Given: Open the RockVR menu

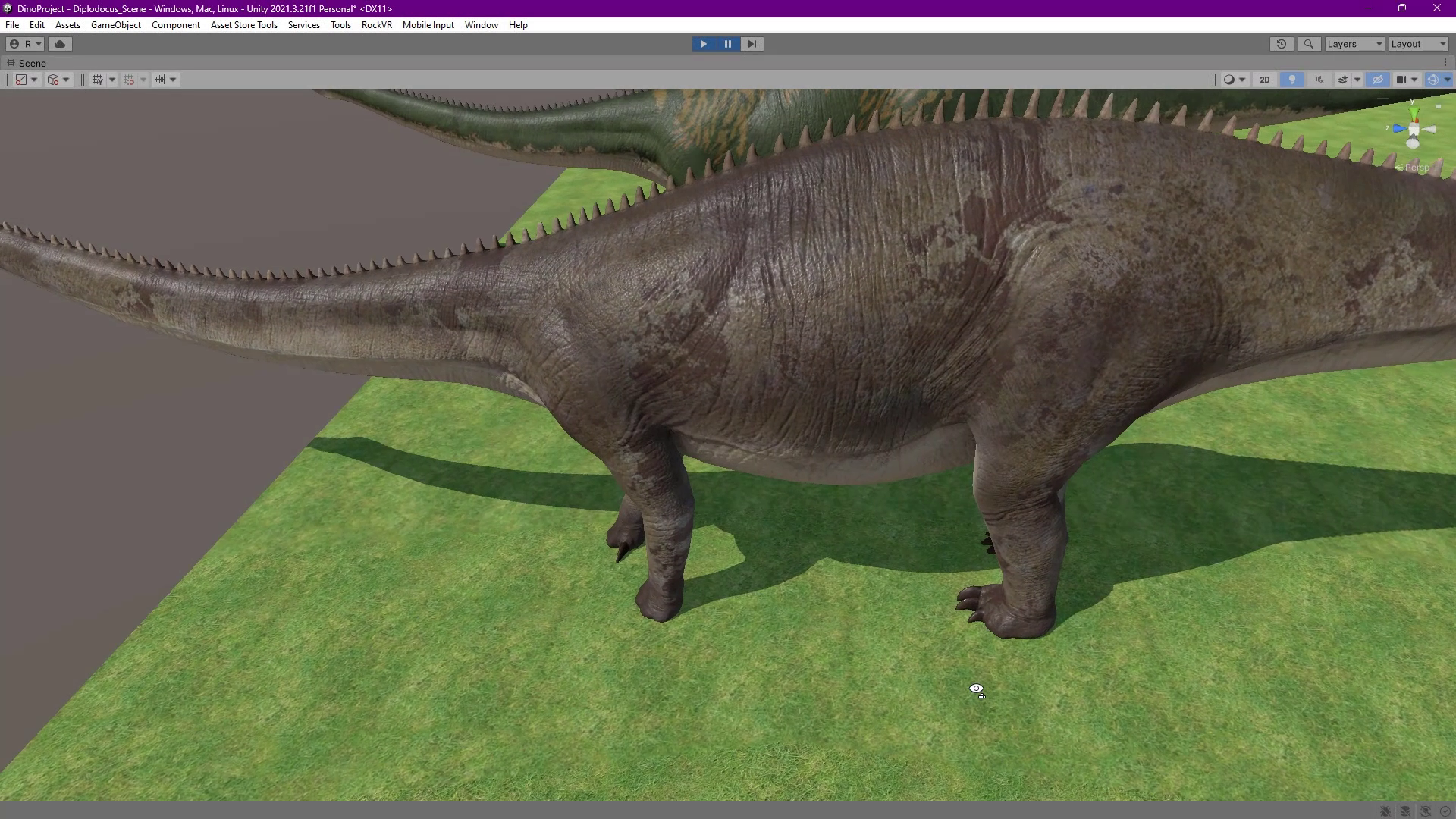Looking at the screenshot, I should pos(377,24).
